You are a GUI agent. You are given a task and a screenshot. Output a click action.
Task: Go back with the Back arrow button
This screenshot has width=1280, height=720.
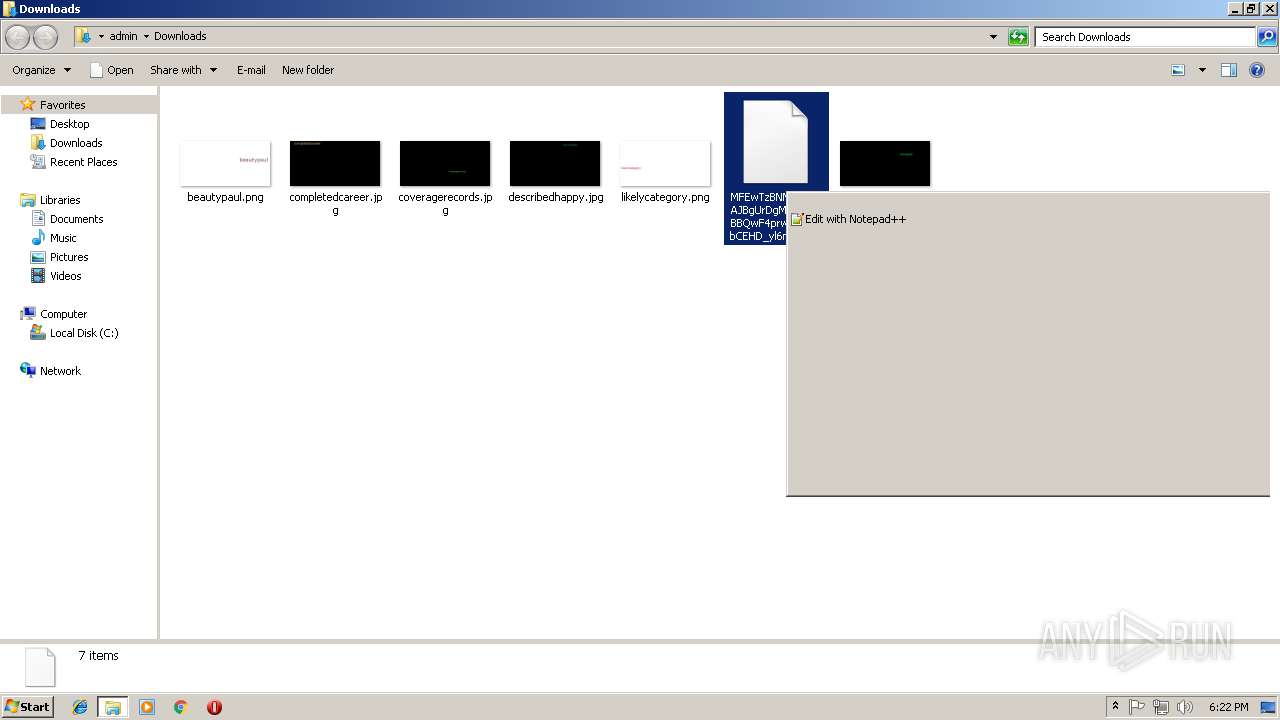pos(18,37)
